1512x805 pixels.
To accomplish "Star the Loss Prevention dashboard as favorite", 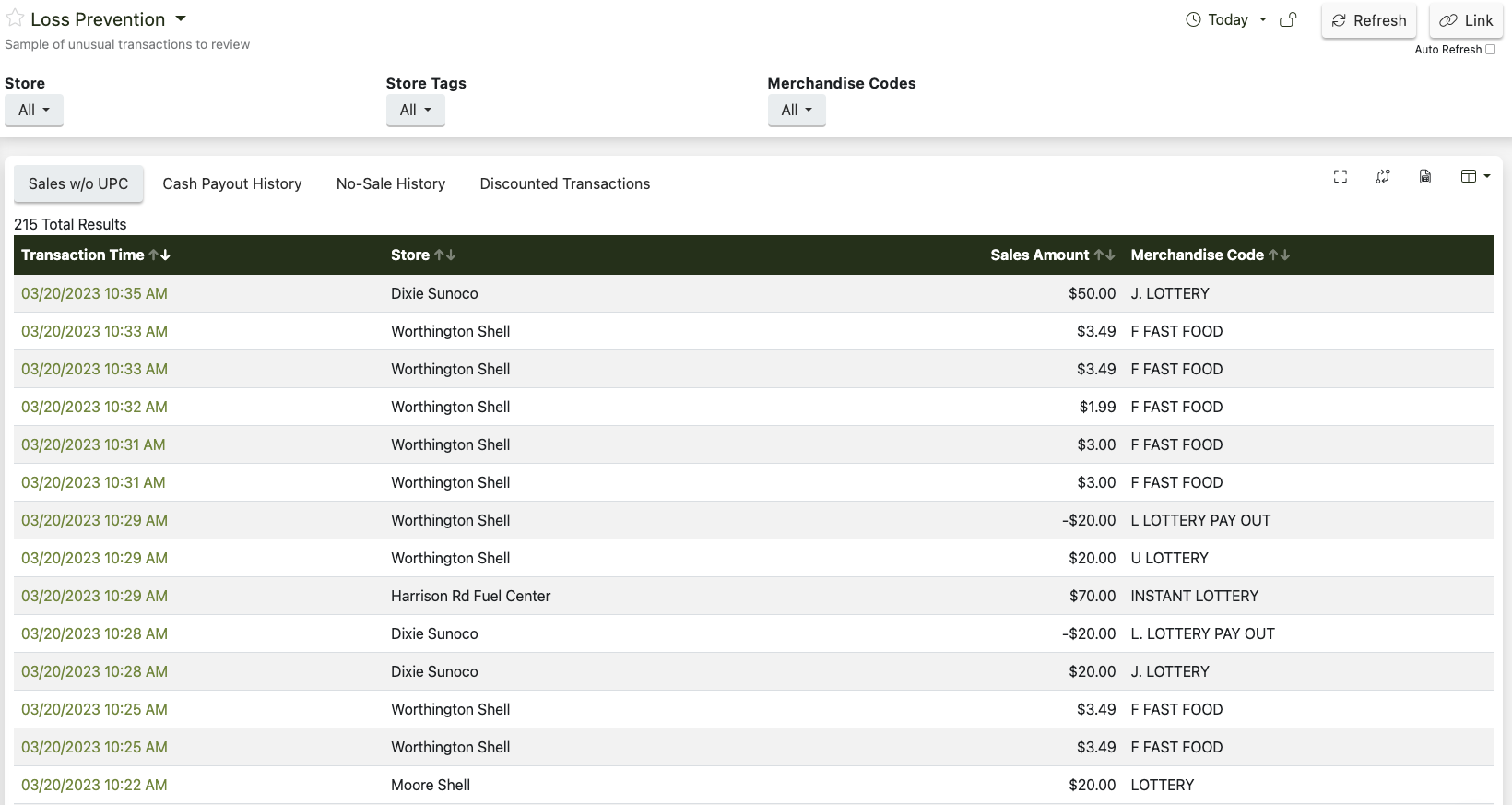I will click(x=15, y=18).
